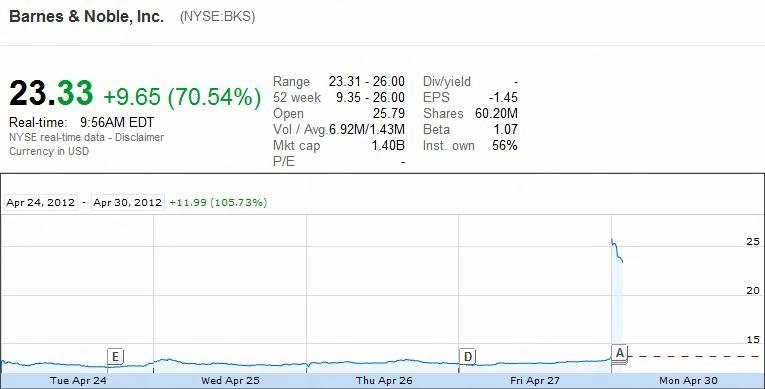Edit the Apr 30, 2012 end date field

(x=127, y=203)
